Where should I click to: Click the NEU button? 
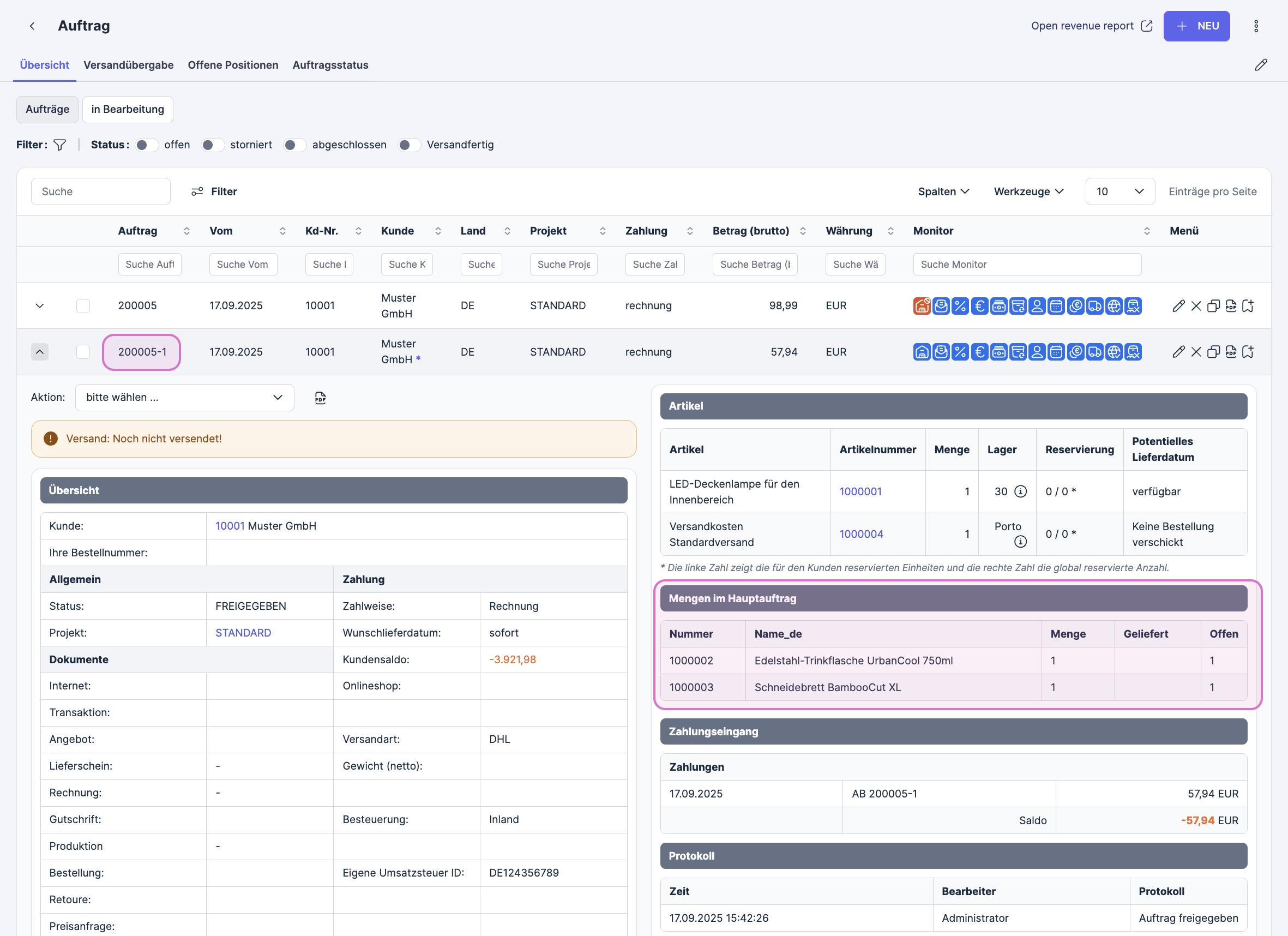(x=1196, y=26)
